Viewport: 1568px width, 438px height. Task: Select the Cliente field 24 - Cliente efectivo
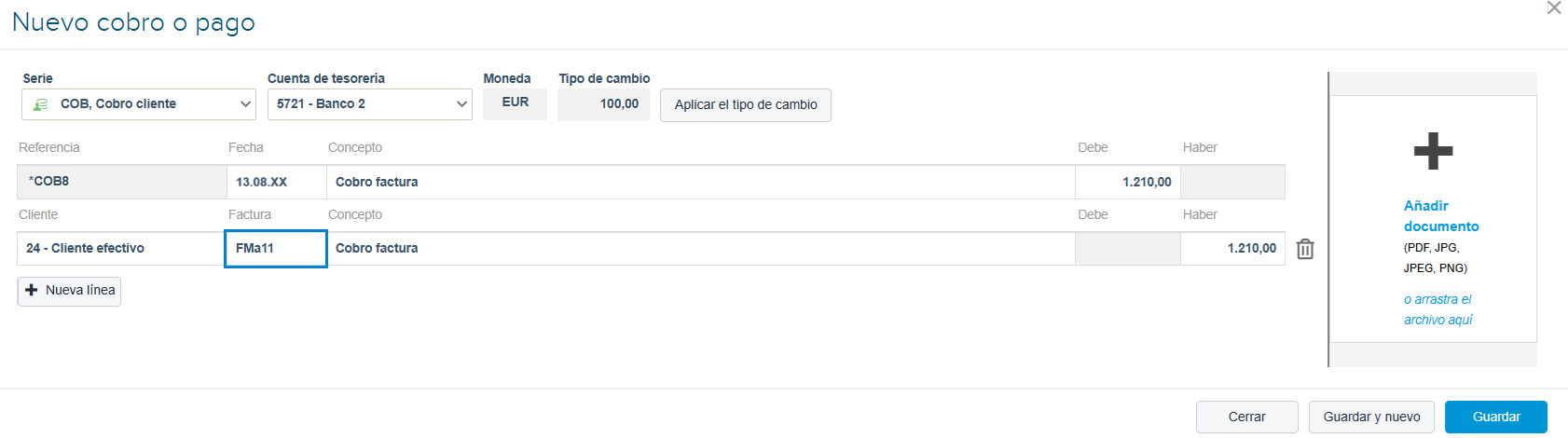121,248
